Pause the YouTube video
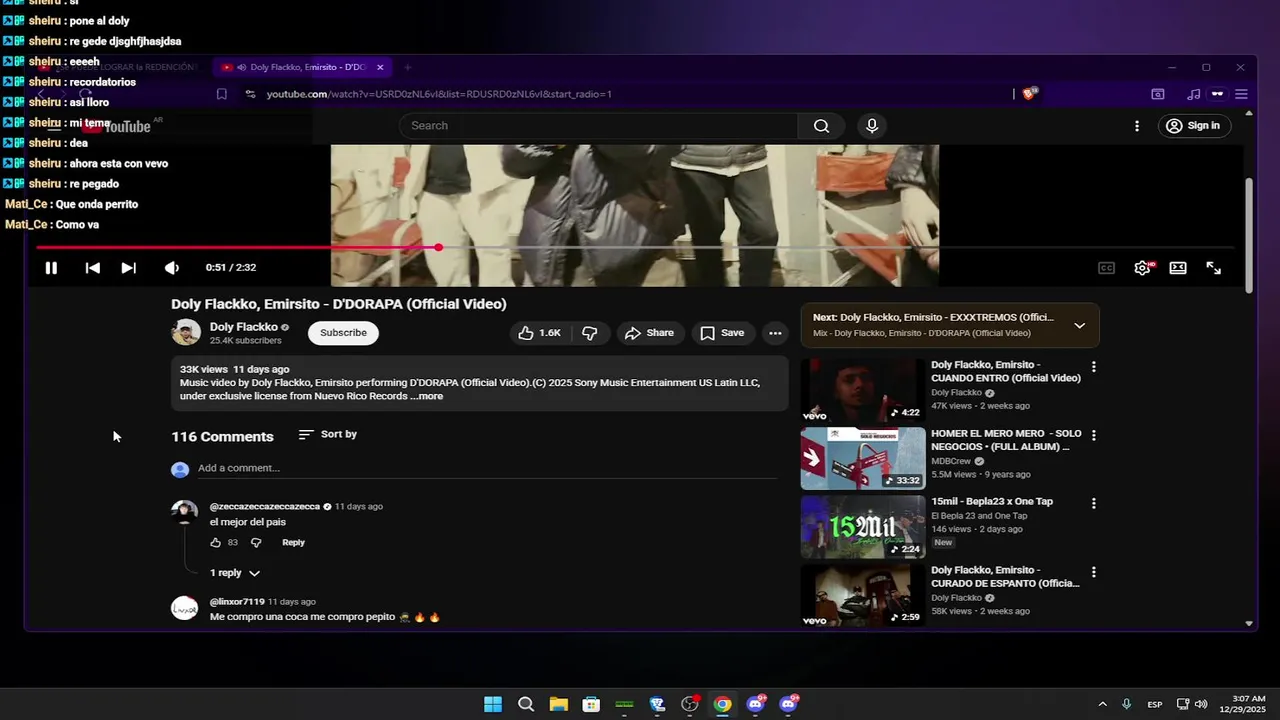This screenshot has width=1280, height=720. pos(51,268)
